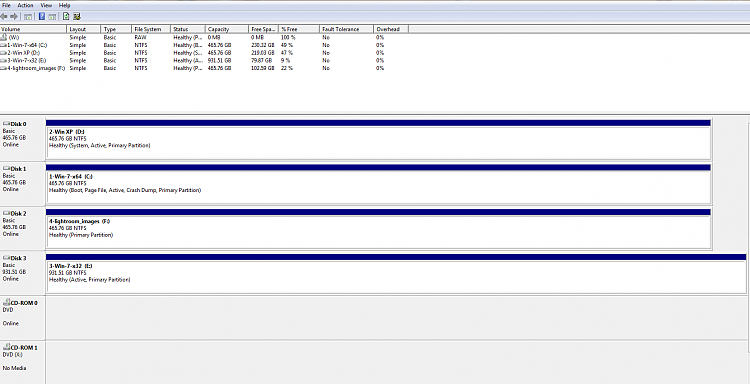Sort by the Type column header
The width and height of the screenshot is (750, 384).
116,29
